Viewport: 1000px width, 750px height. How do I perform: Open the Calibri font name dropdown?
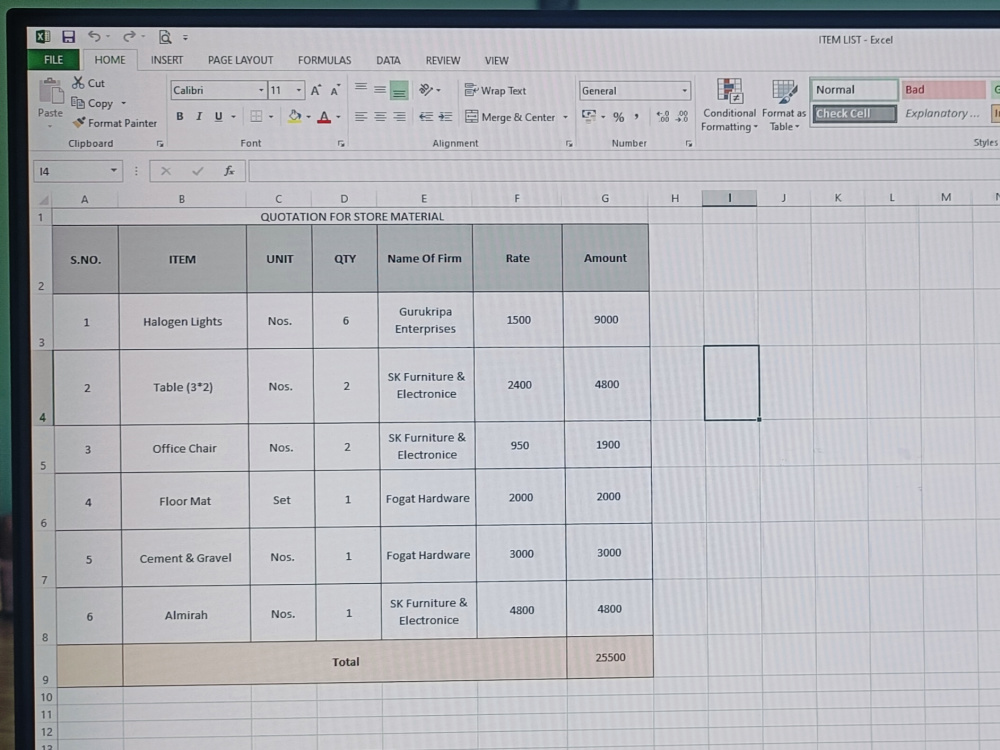[x=261, y=91]
